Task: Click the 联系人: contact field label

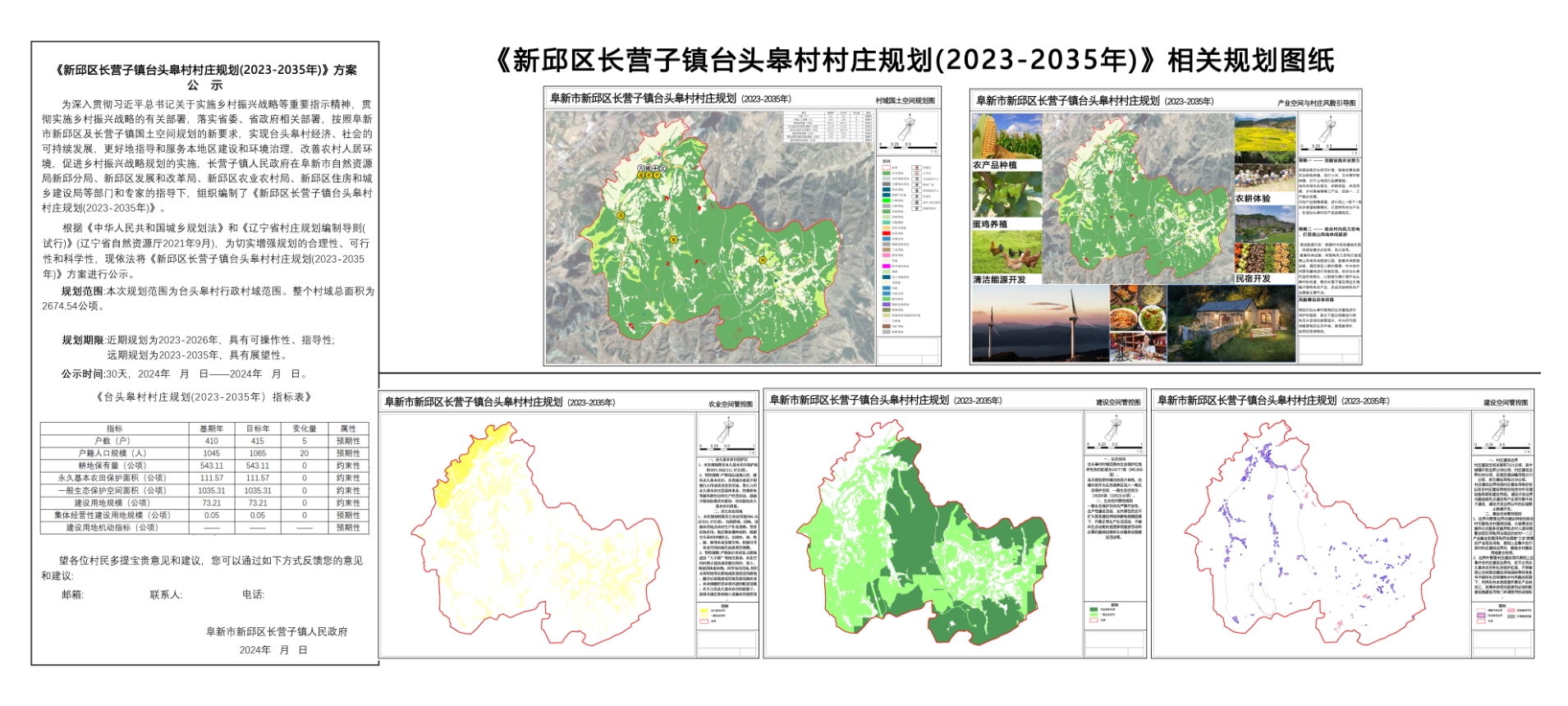Action: (166, 595)
